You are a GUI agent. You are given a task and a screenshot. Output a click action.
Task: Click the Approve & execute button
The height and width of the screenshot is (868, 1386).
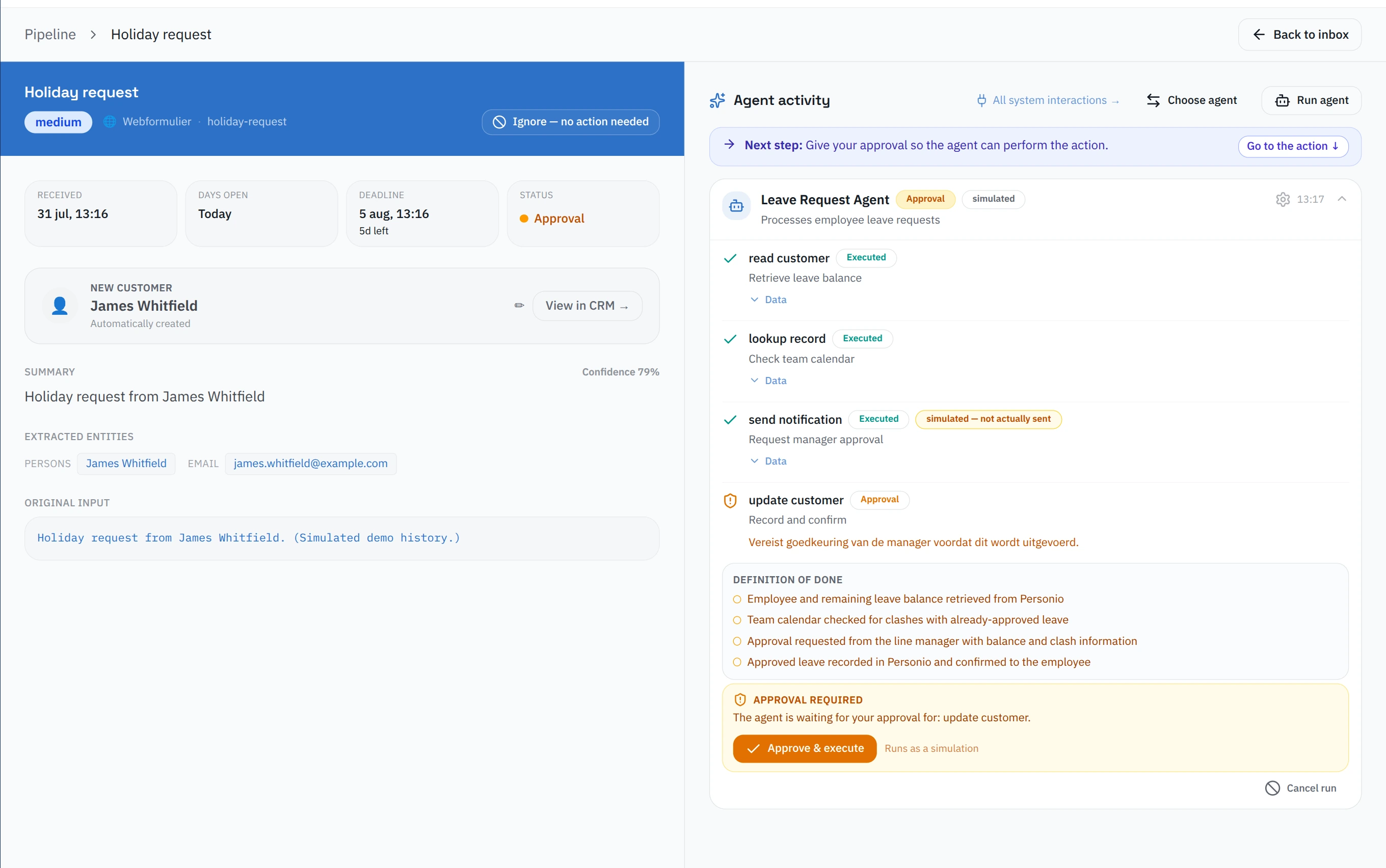click(x=805, y=749)
